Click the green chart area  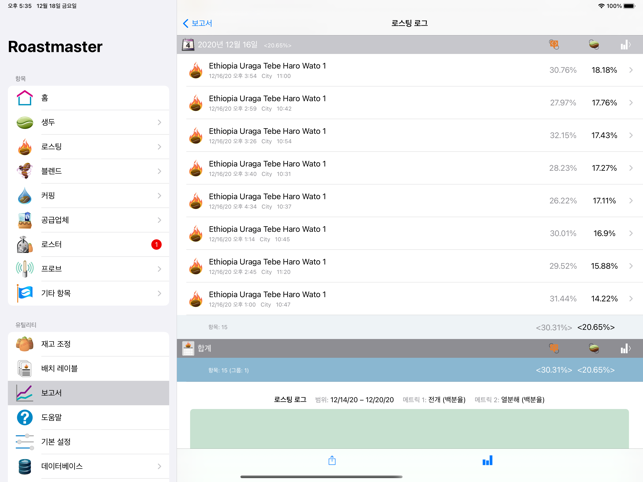tap(409, 429)
